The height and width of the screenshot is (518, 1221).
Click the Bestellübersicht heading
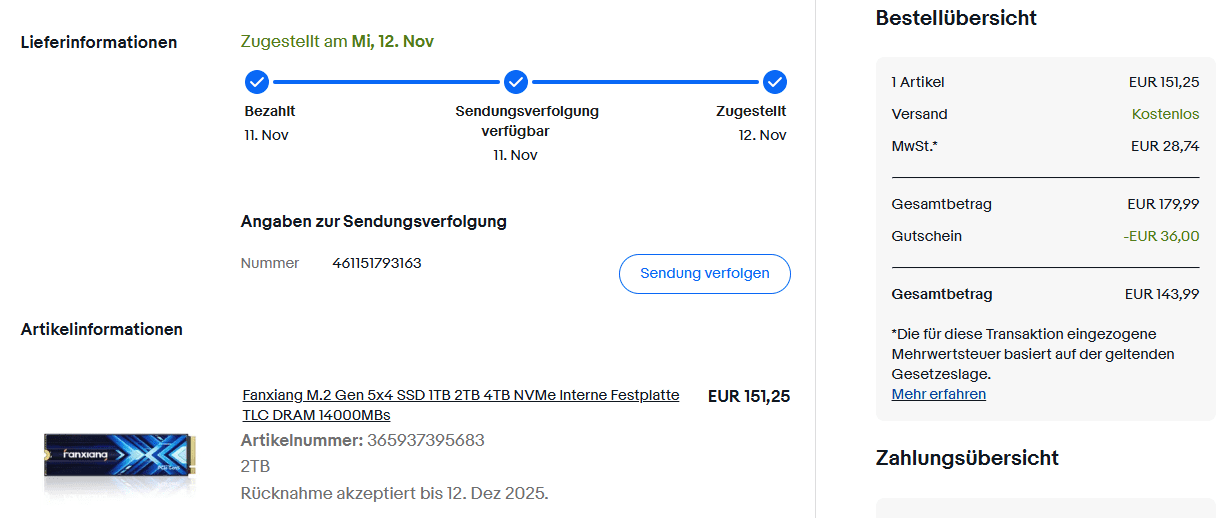(x=955, y=18)
